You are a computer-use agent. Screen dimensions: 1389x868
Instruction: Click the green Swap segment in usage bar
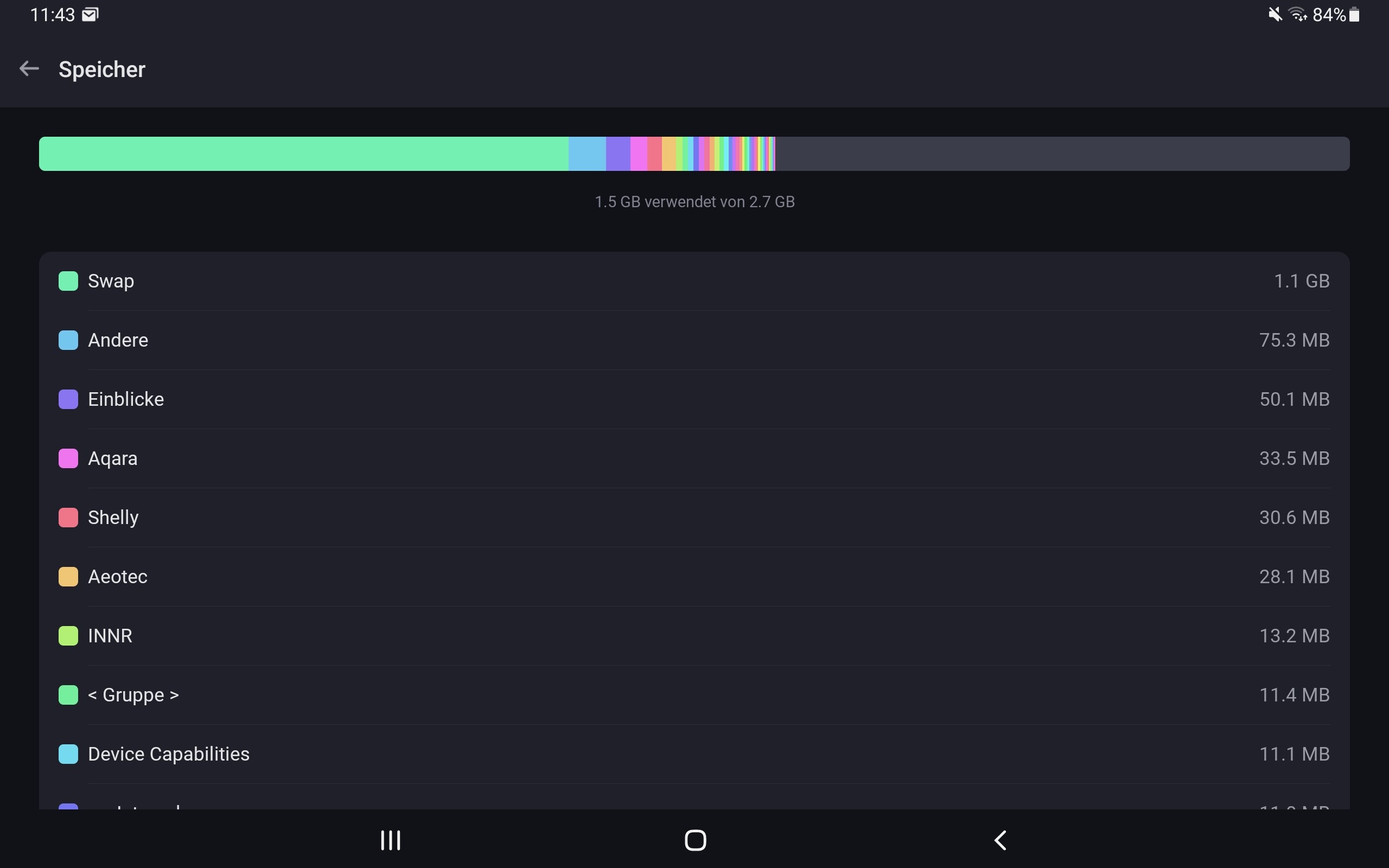304,154
